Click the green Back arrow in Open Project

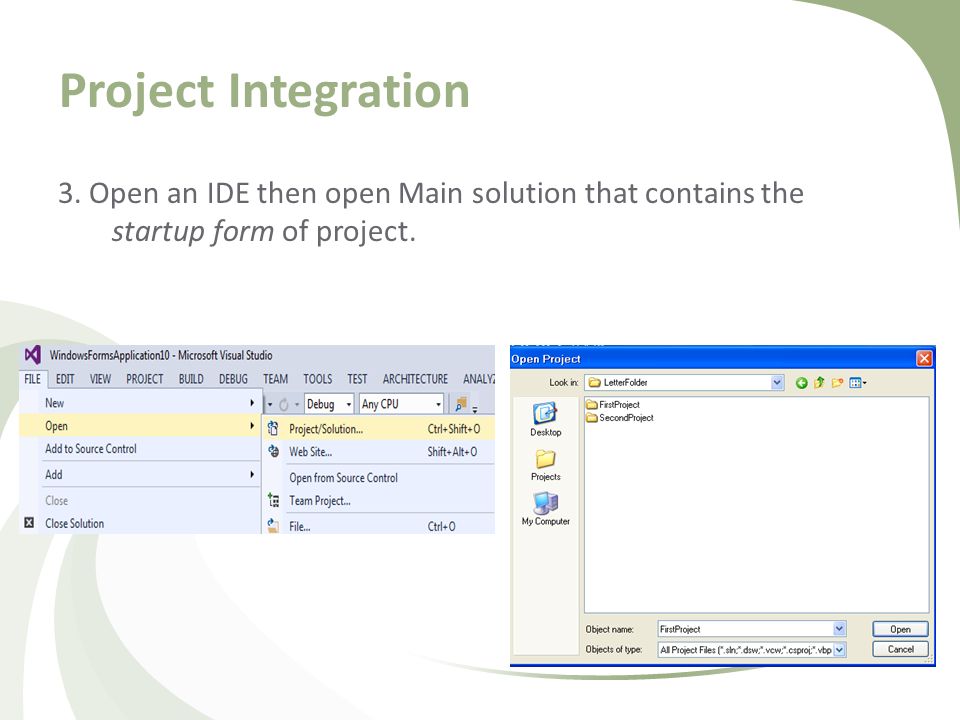[801, 383]
